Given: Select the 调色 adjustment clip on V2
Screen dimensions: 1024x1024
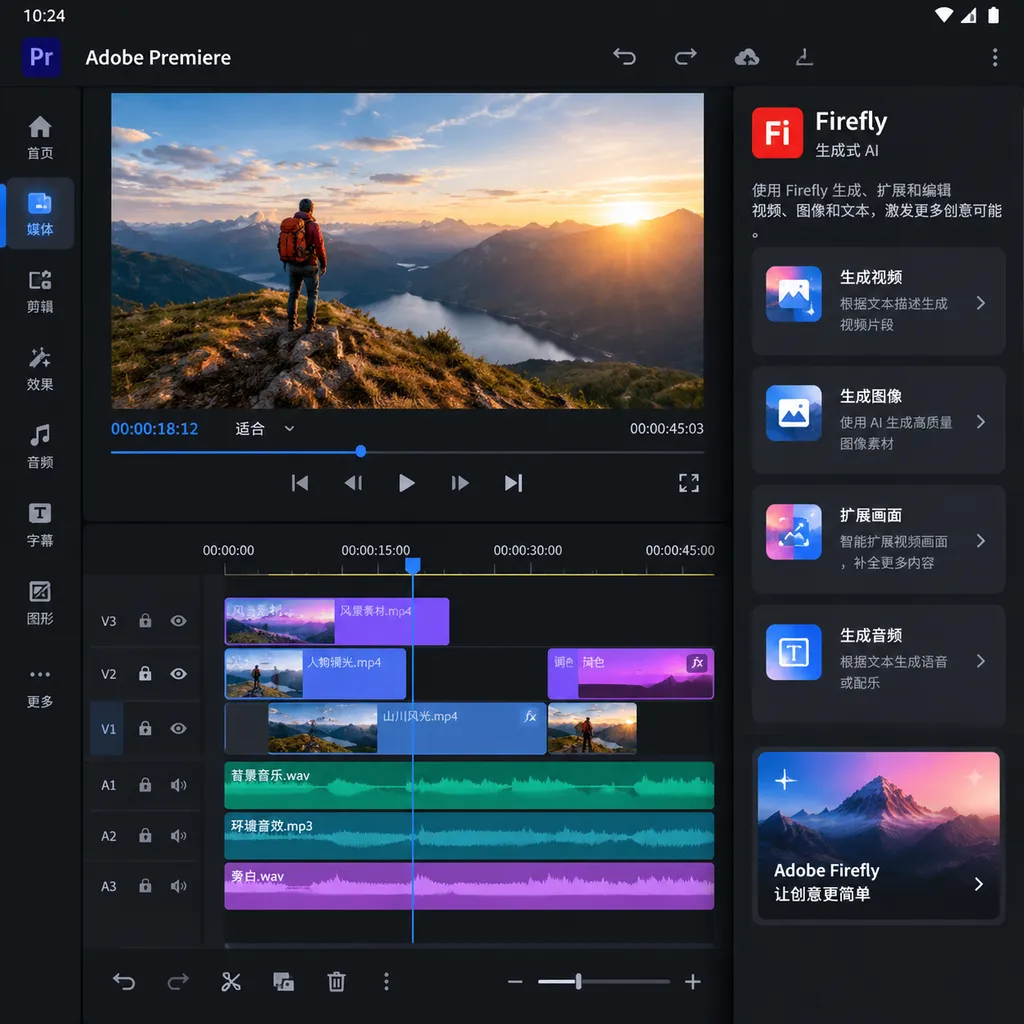Looking at the screenshot, I should (631, 673).
